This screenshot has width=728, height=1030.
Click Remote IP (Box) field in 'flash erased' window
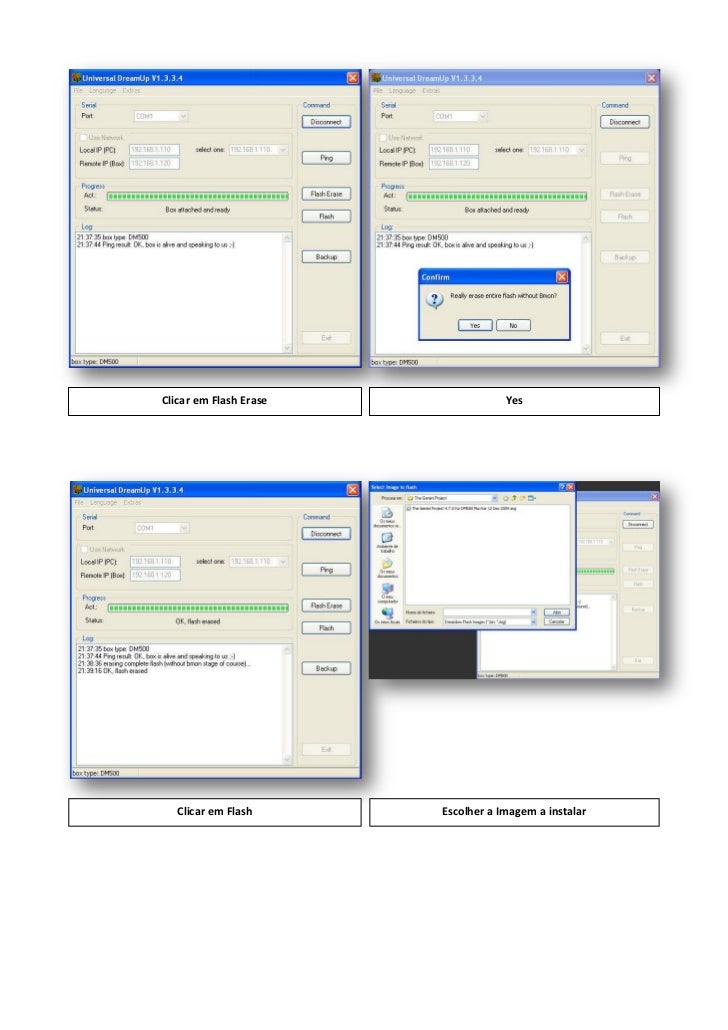click(x=155, y=575)
